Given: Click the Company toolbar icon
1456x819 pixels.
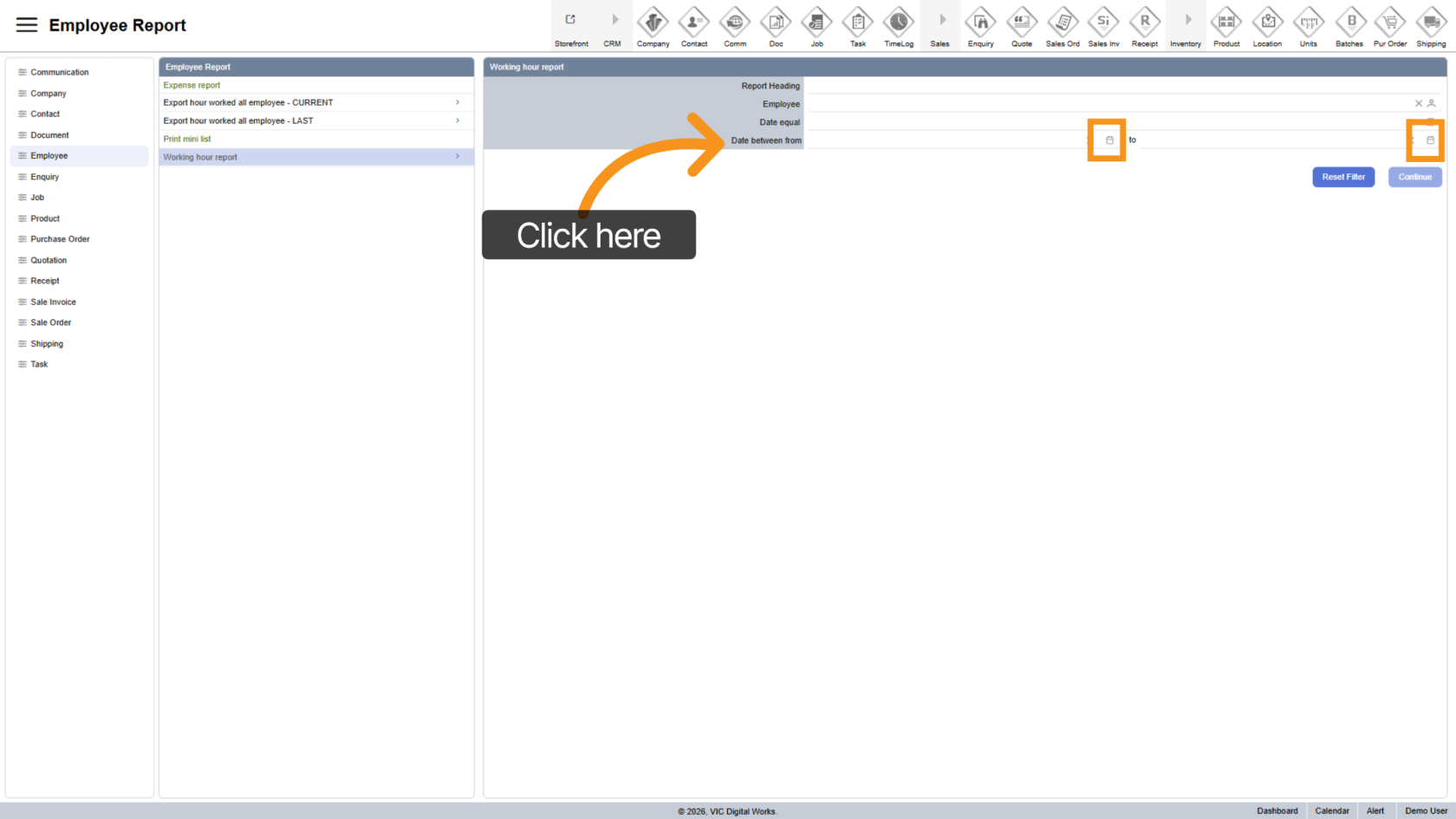Looking at the screenshot, I should coord(653,22).
